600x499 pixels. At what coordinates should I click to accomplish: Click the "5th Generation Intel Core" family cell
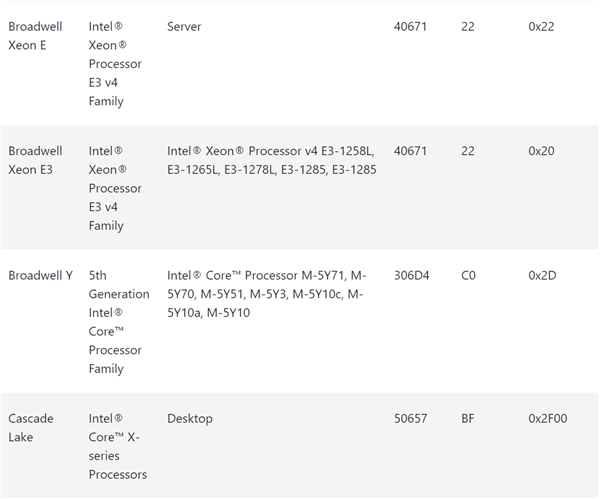(119, 322)
